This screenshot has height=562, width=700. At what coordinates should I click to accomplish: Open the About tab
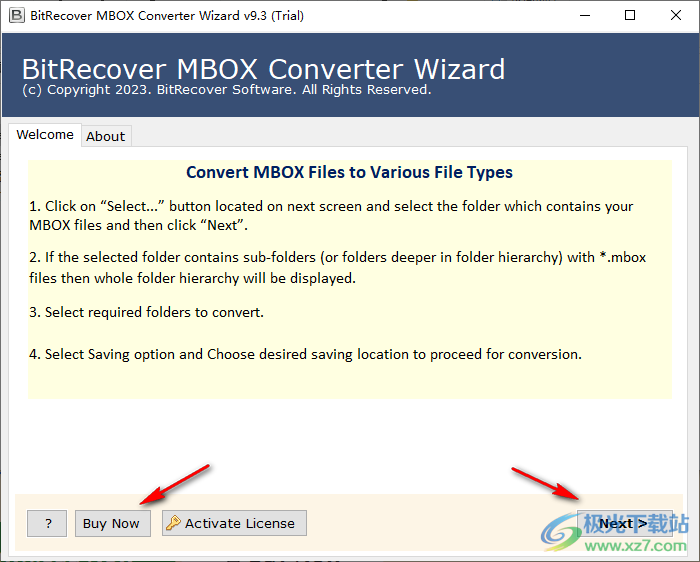[106, 136]
